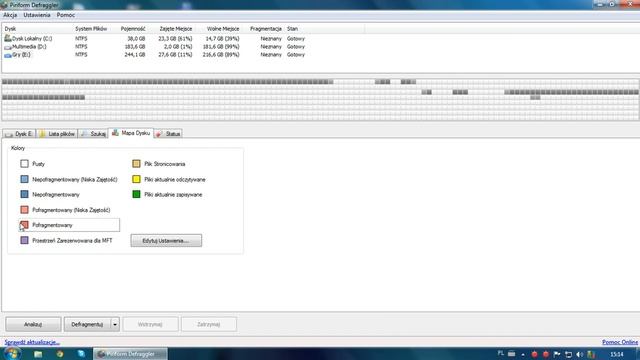Click the dark blue Niepofragmentowany swatch

(x=24, y=194)
